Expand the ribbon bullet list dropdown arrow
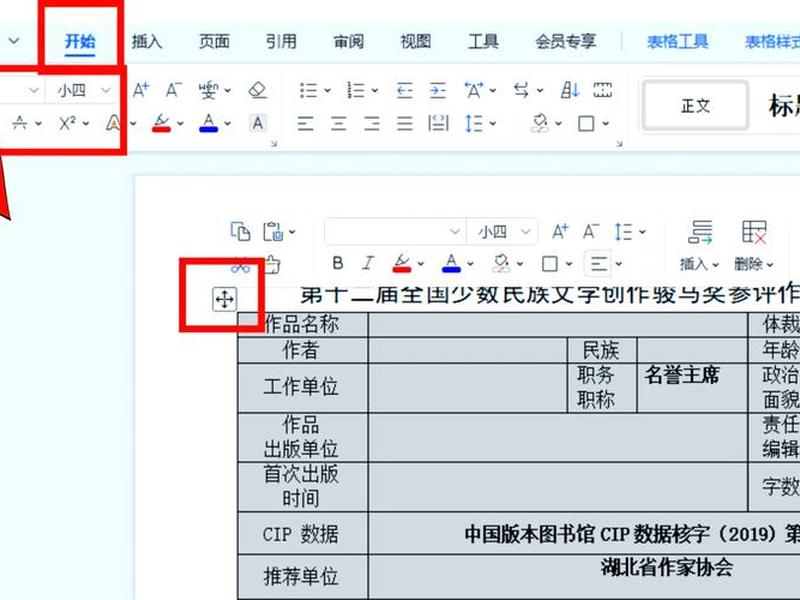The image size is (800, 600). point(328,90)
